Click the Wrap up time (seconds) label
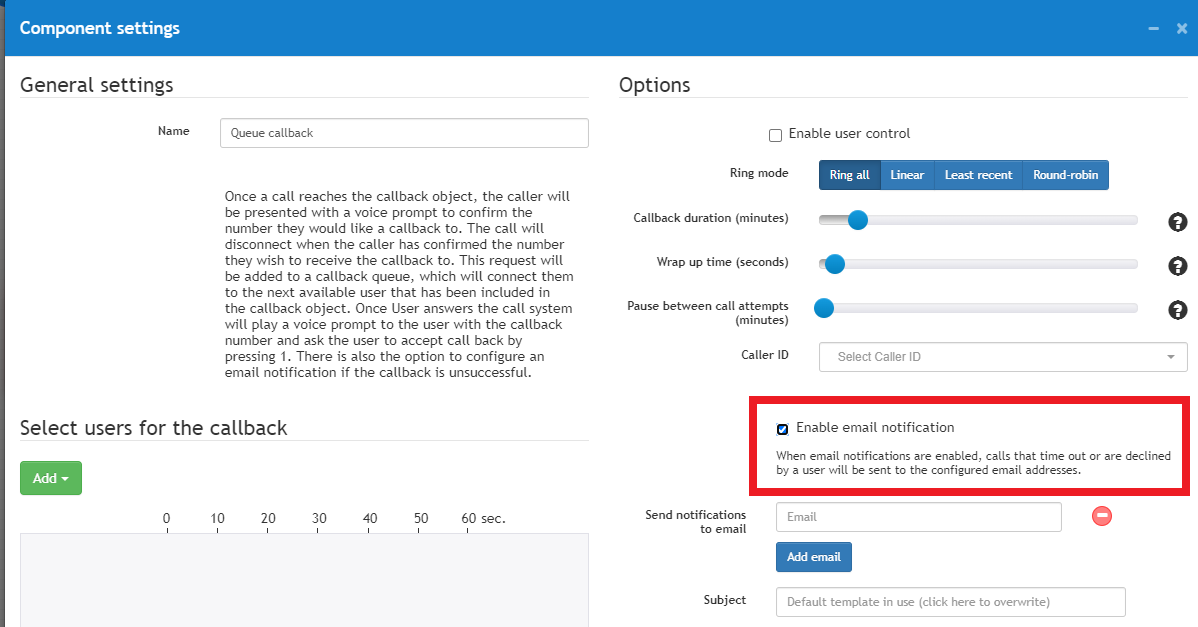This screenshot has width=1198, height=627. (722, 262)
